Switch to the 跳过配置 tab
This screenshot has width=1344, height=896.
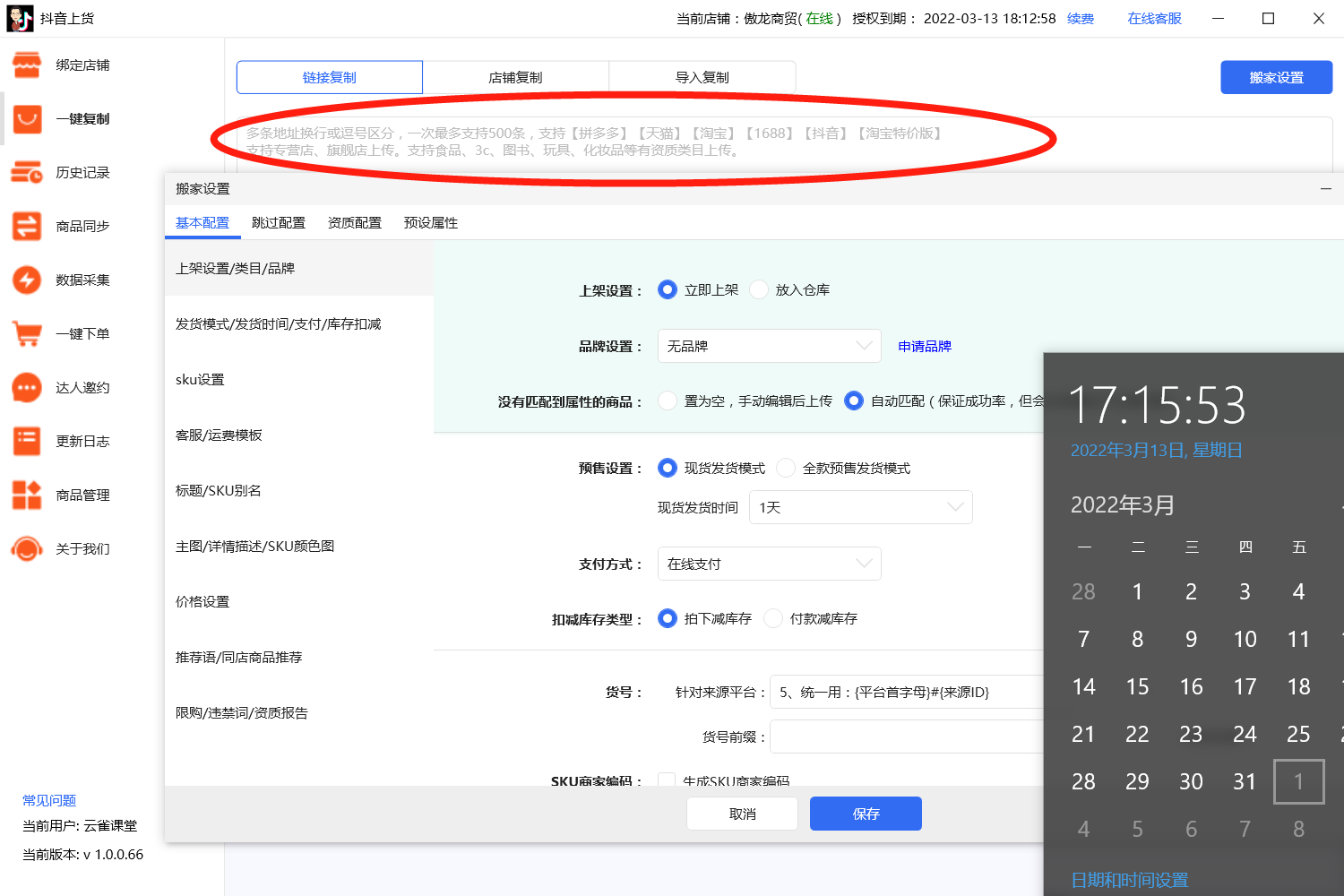coord(279,223)
